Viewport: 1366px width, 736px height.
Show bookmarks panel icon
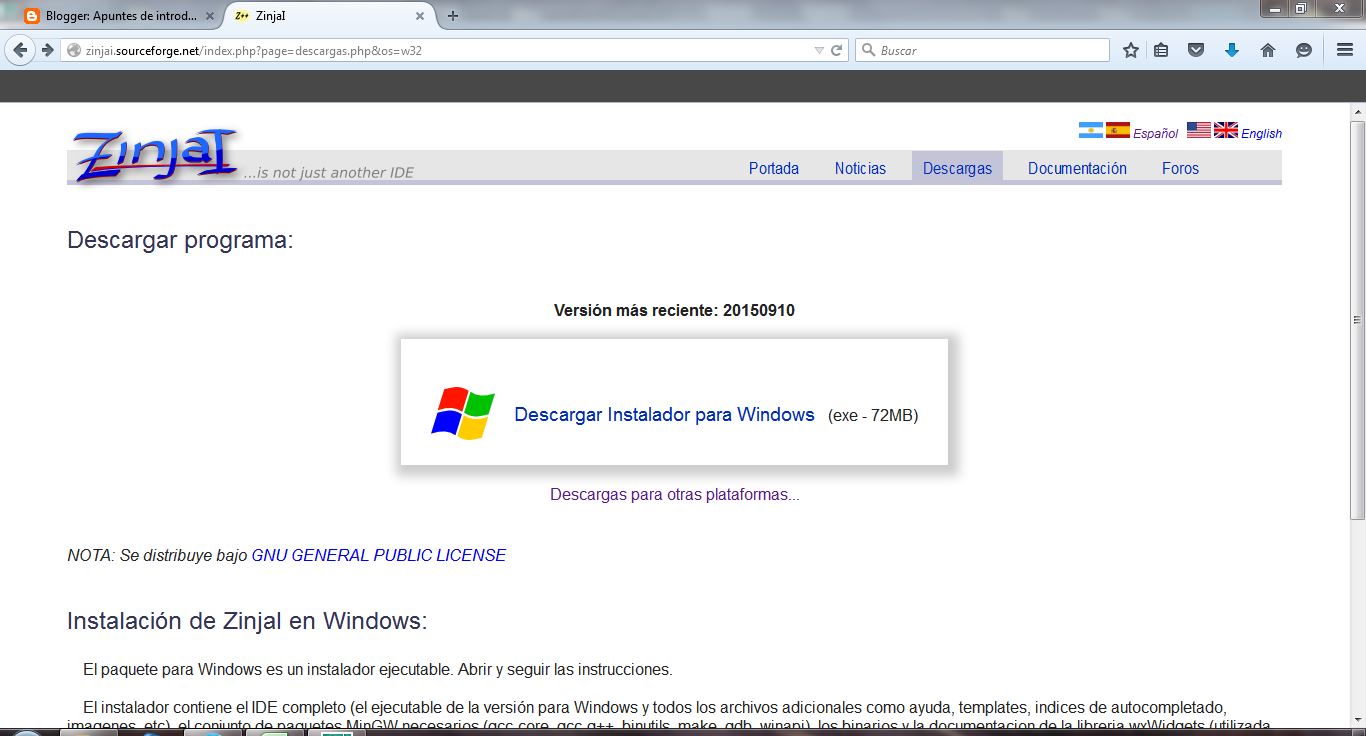1160,49
